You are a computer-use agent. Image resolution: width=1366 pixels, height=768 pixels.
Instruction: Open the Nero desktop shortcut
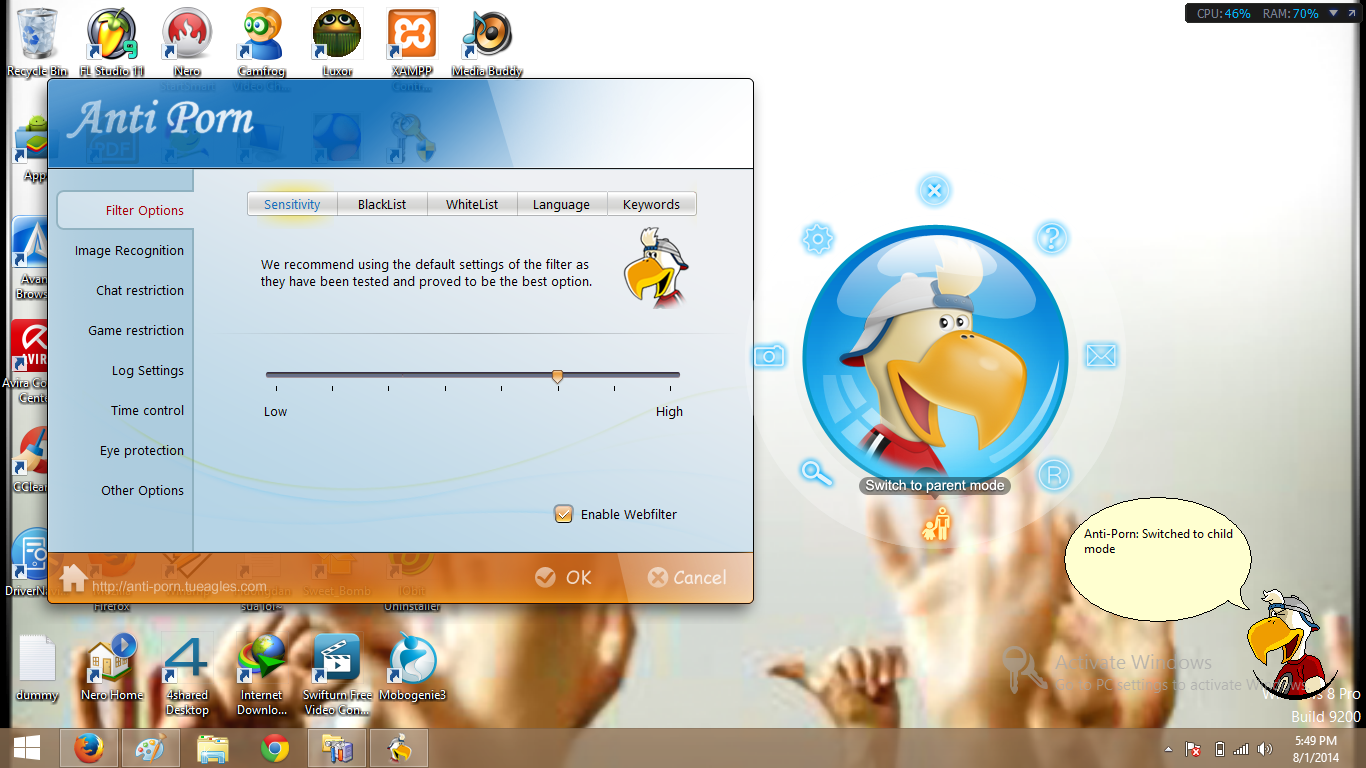point(187,43)
